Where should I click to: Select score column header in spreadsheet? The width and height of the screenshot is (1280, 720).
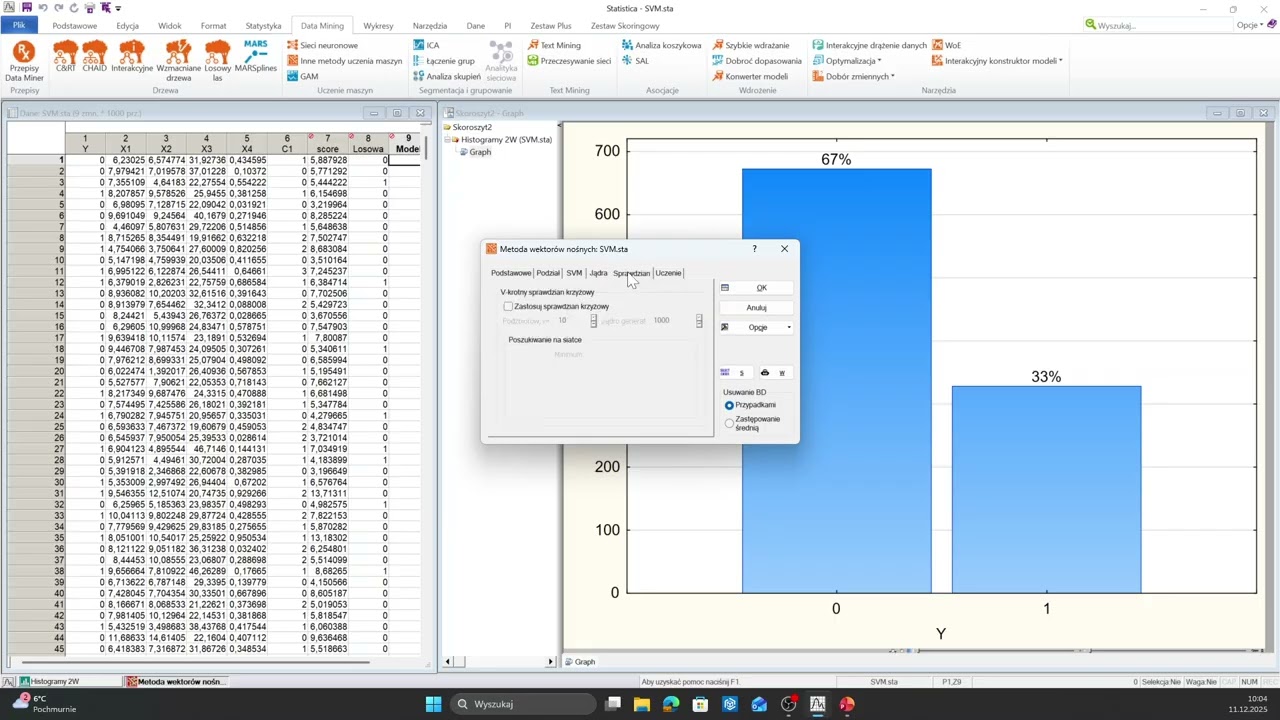pyautogui.click(x=327, y=144)
